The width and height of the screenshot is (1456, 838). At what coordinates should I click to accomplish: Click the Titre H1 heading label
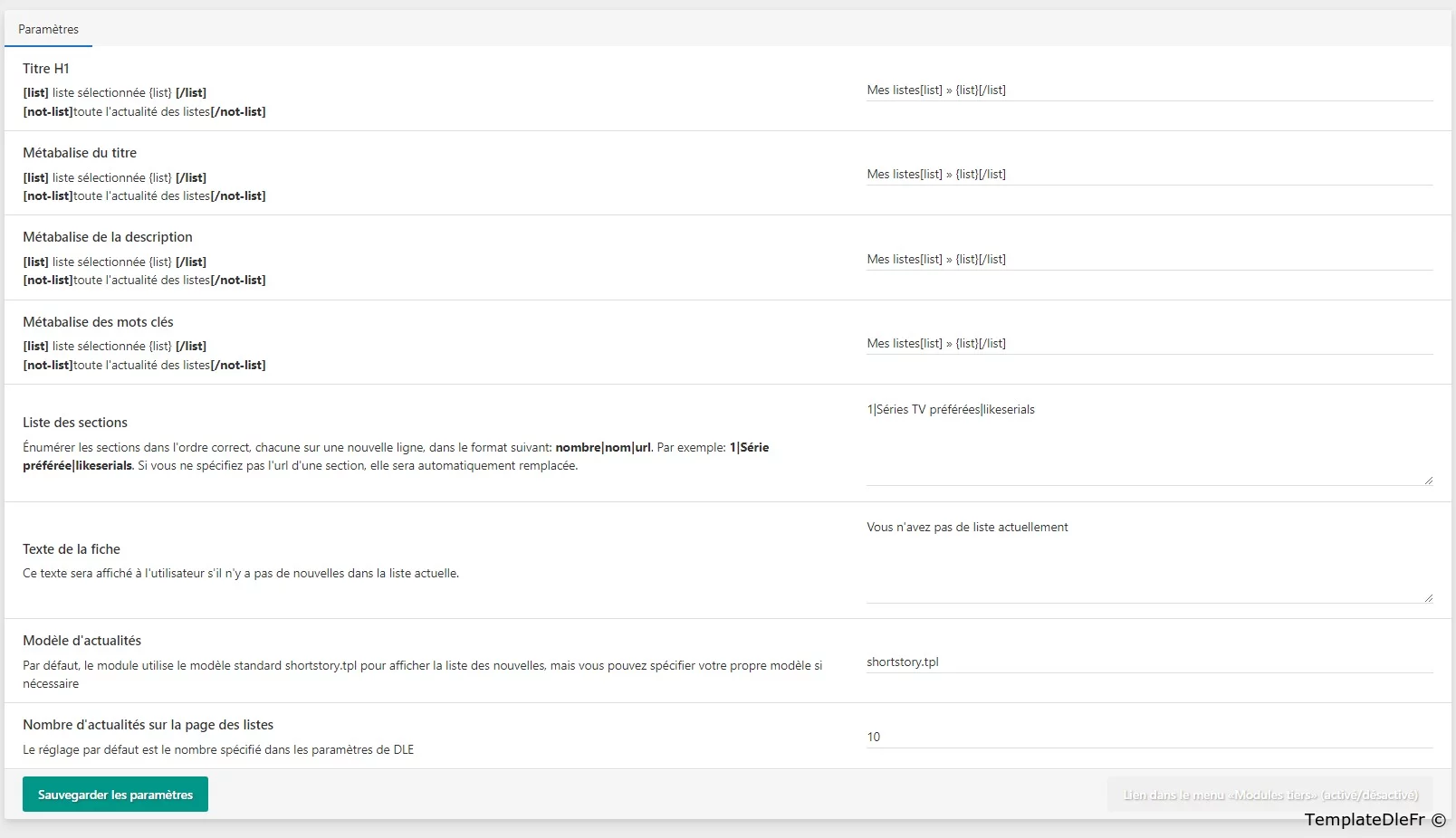point(46,69)
